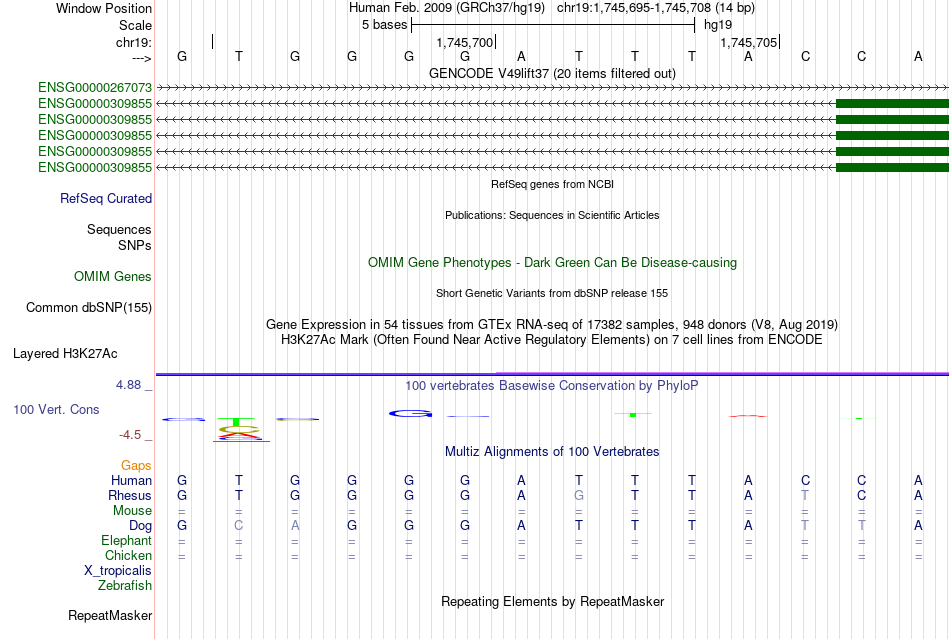
Task: Click the GTEx Gene Expression track title
Action: (552, 325)
